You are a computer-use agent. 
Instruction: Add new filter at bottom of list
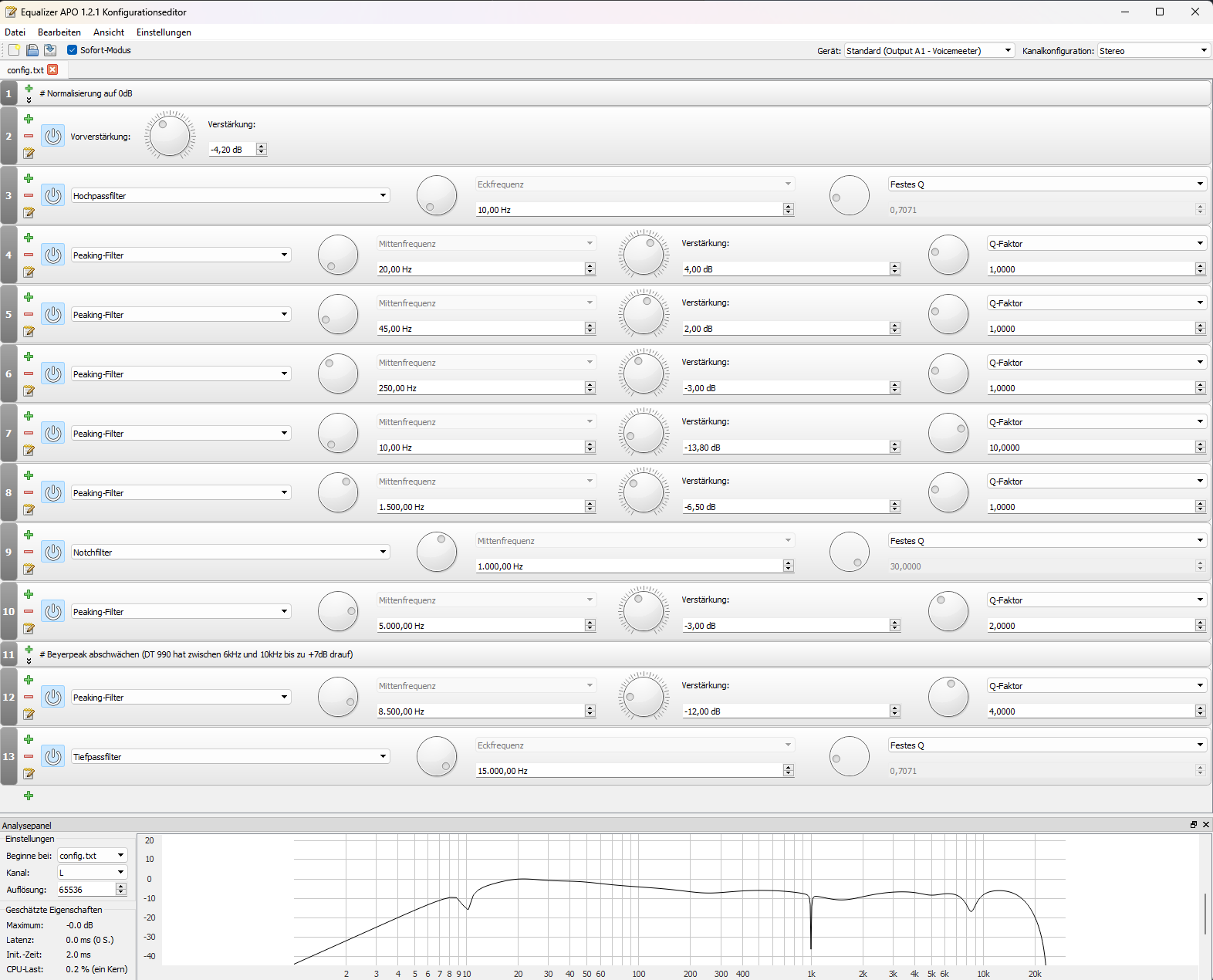29,796
